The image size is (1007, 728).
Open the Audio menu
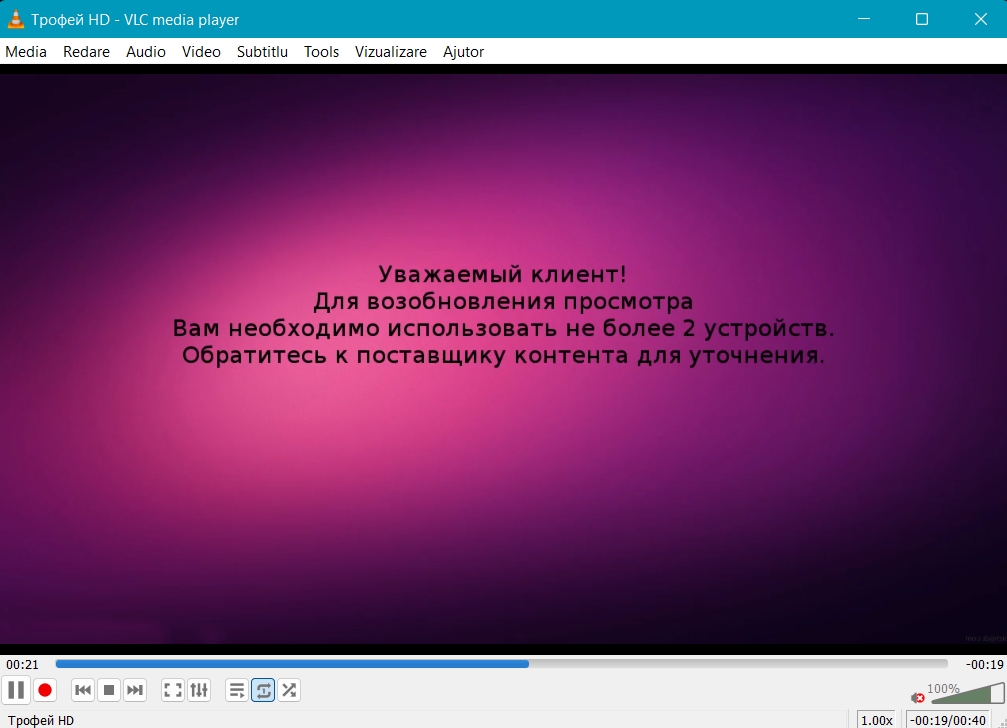(x=146, y=52)
